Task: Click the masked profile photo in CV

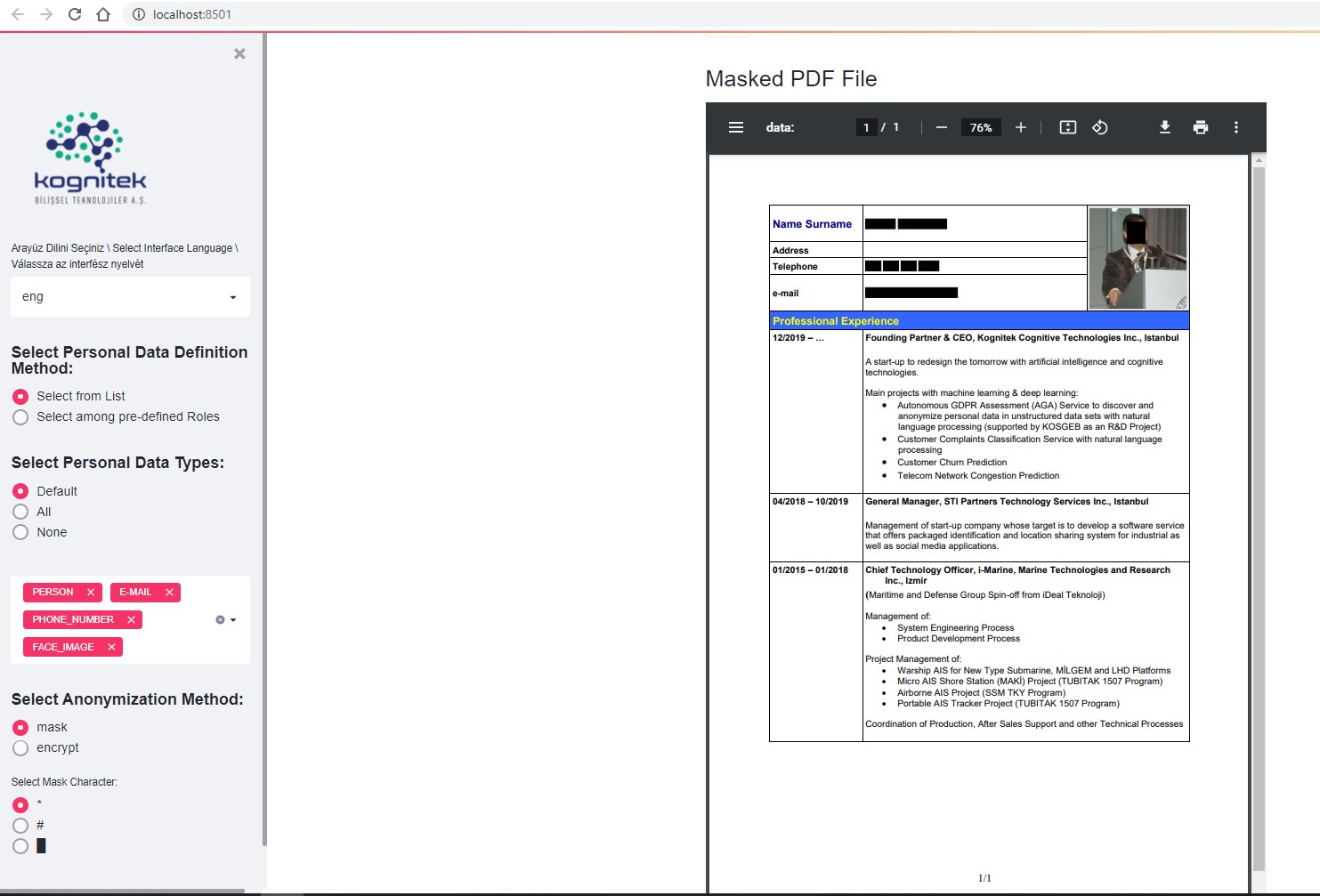Action: click(x=1138, y=258)
